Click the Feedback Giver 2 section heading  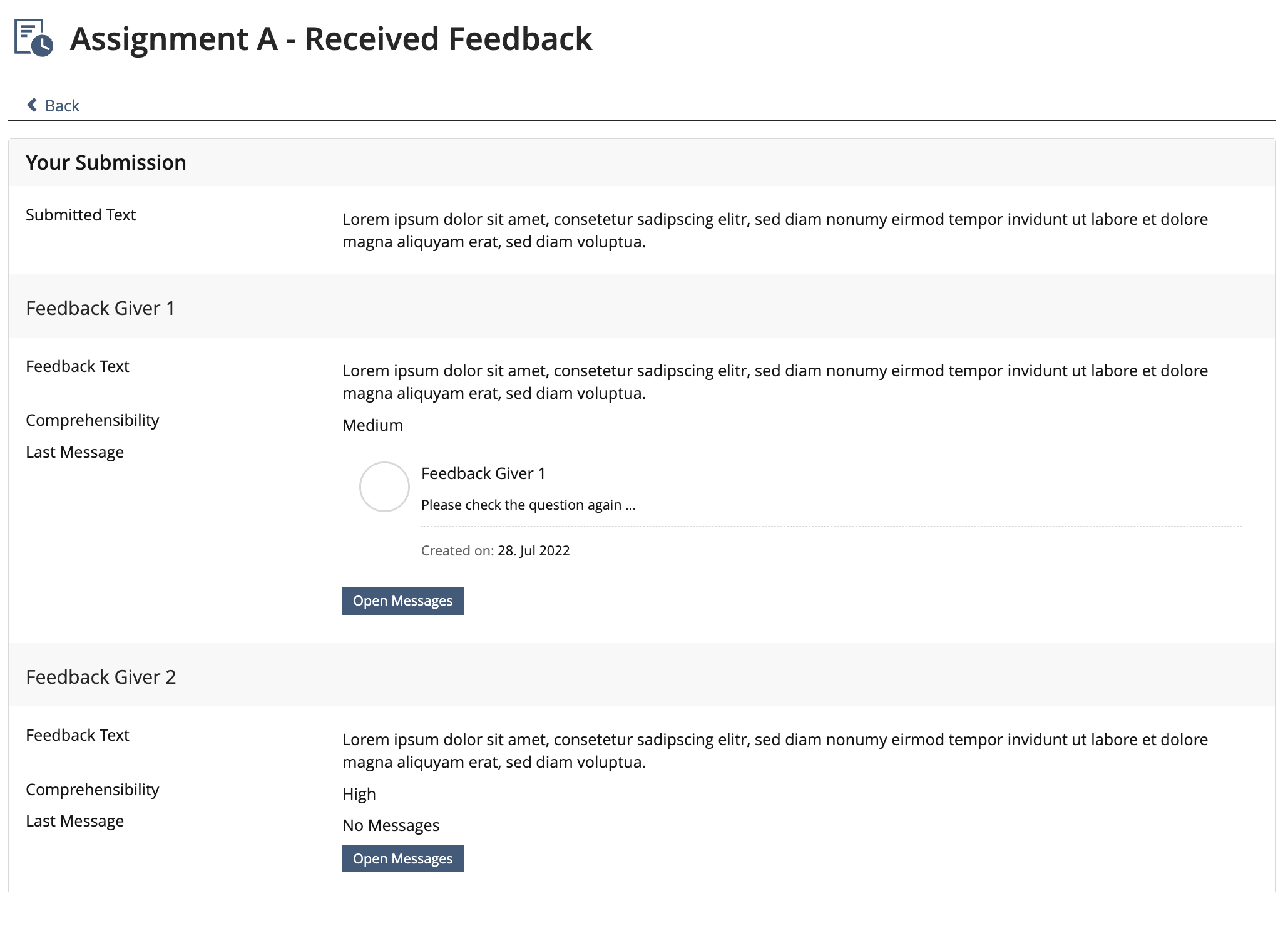(x=101, y=677)
